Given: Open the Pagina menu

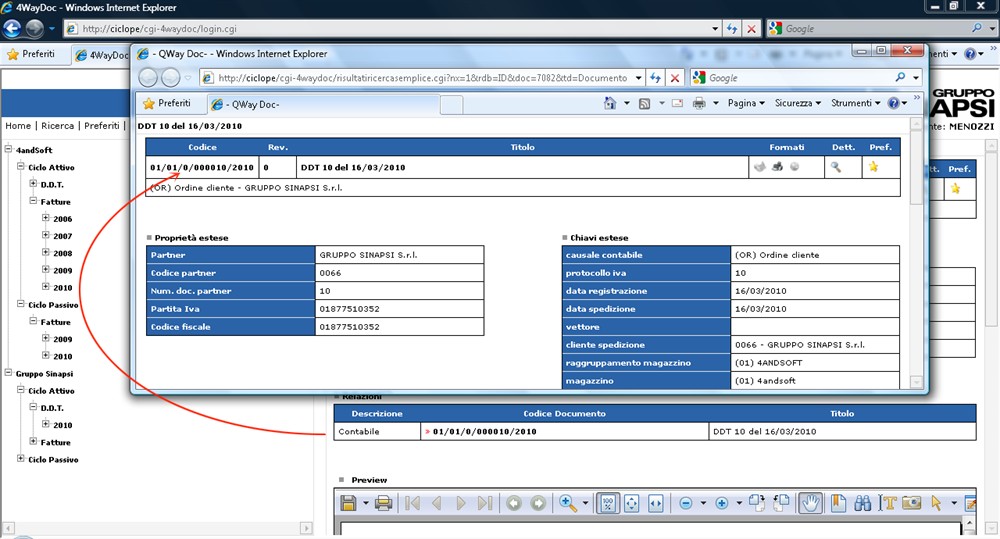Looking at the screenshot, I should click(x=746, y=103).
